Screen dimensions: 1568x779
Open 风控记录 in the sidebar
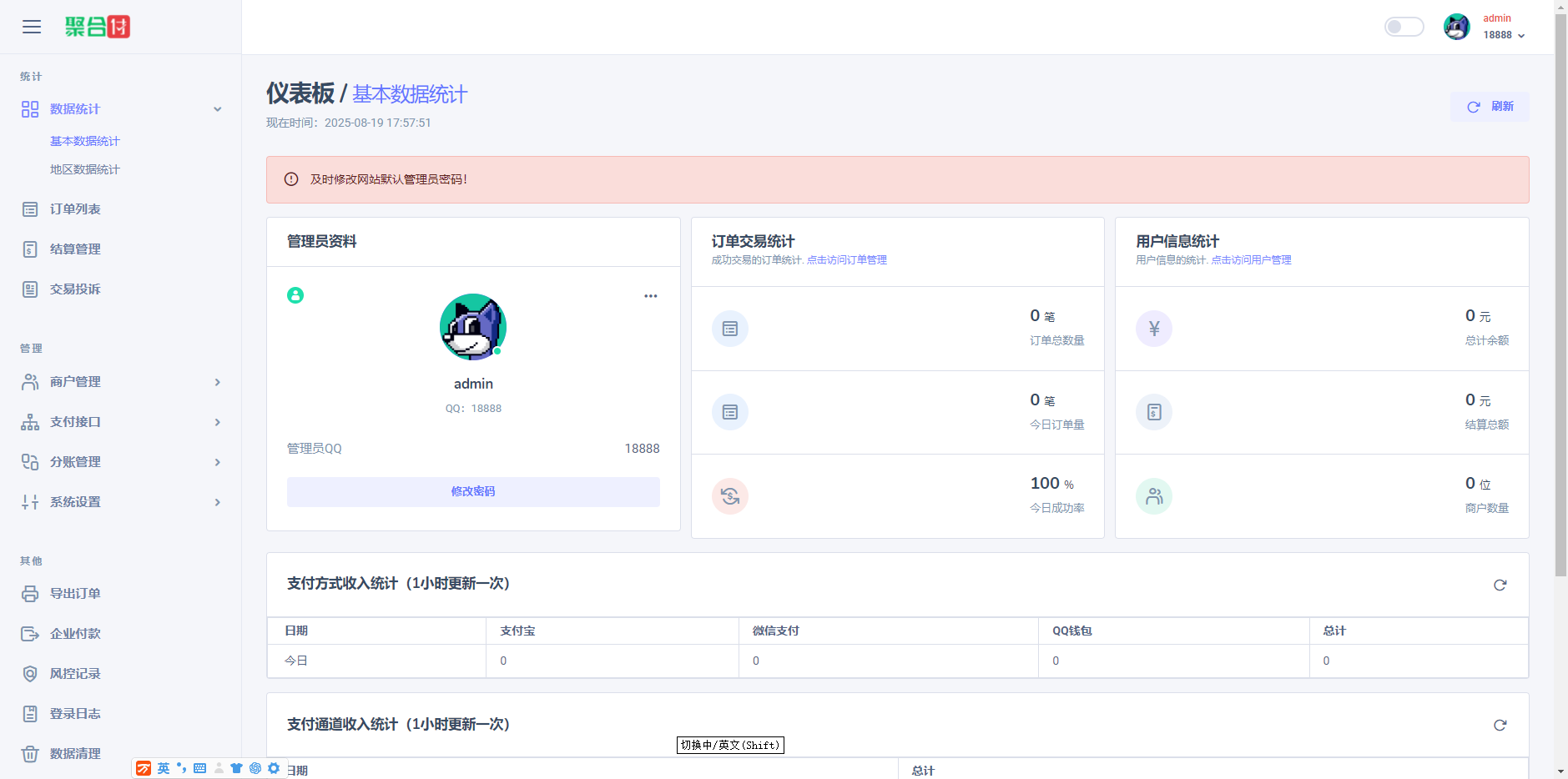pos(73,673)
